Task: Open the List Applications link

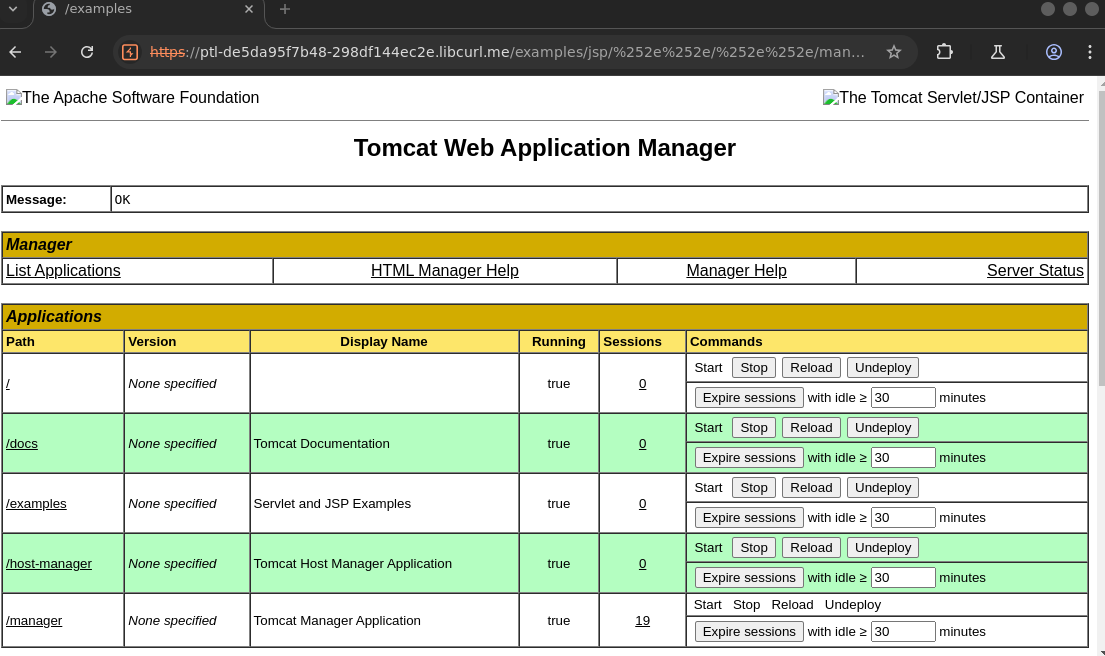Action: [x=63, y=271]
